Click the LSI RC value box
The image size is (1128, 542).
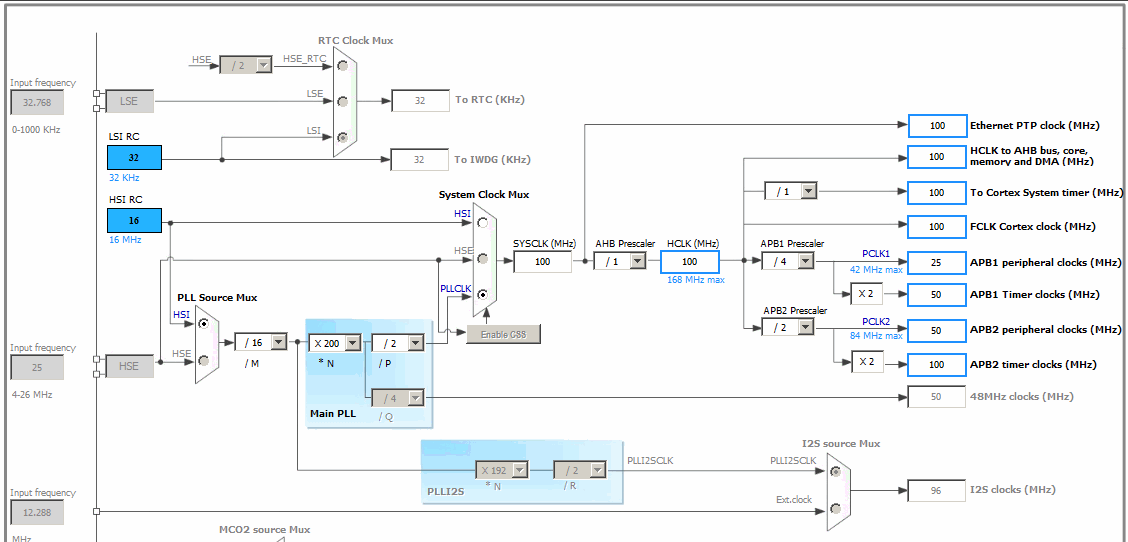click(x=135, y=158)
